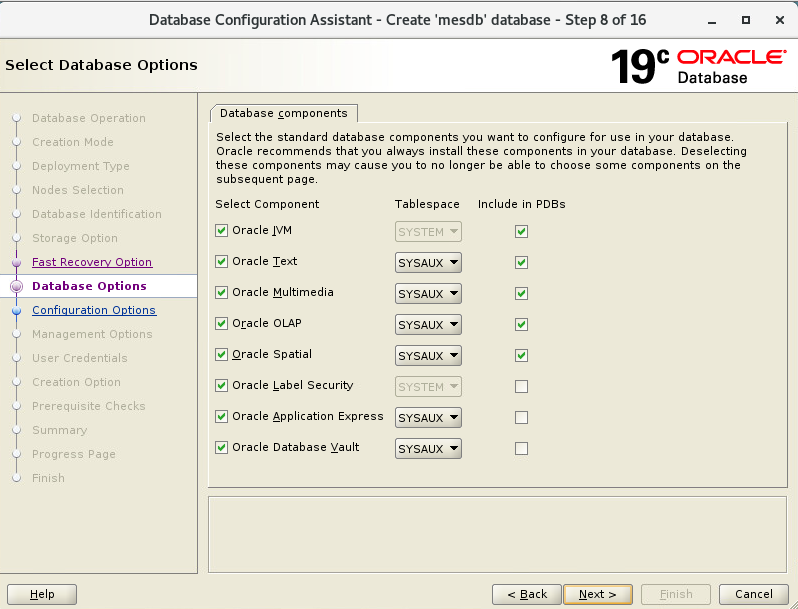Change the Oracle OLAP tablespace selection
This screenshot has width=798, height=609.
[x=428, y=325]
